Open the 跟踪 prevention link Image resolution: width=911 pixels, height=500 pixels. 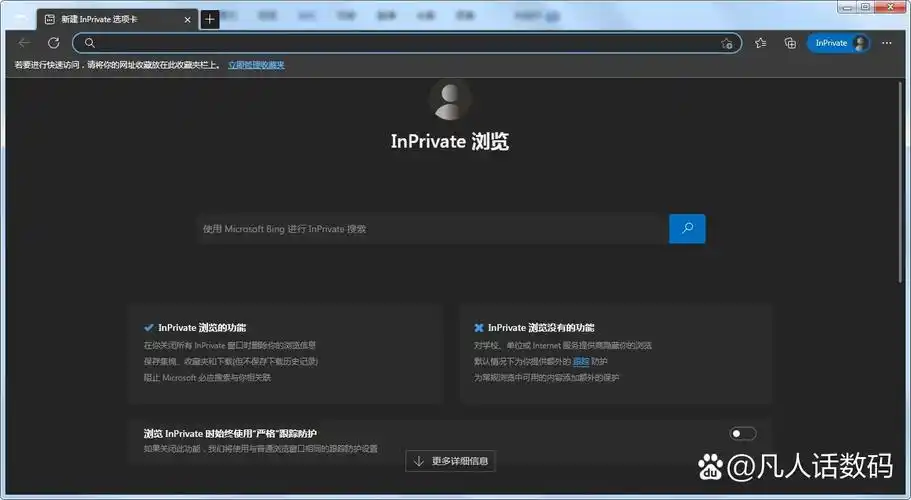(x=581, y=361)
